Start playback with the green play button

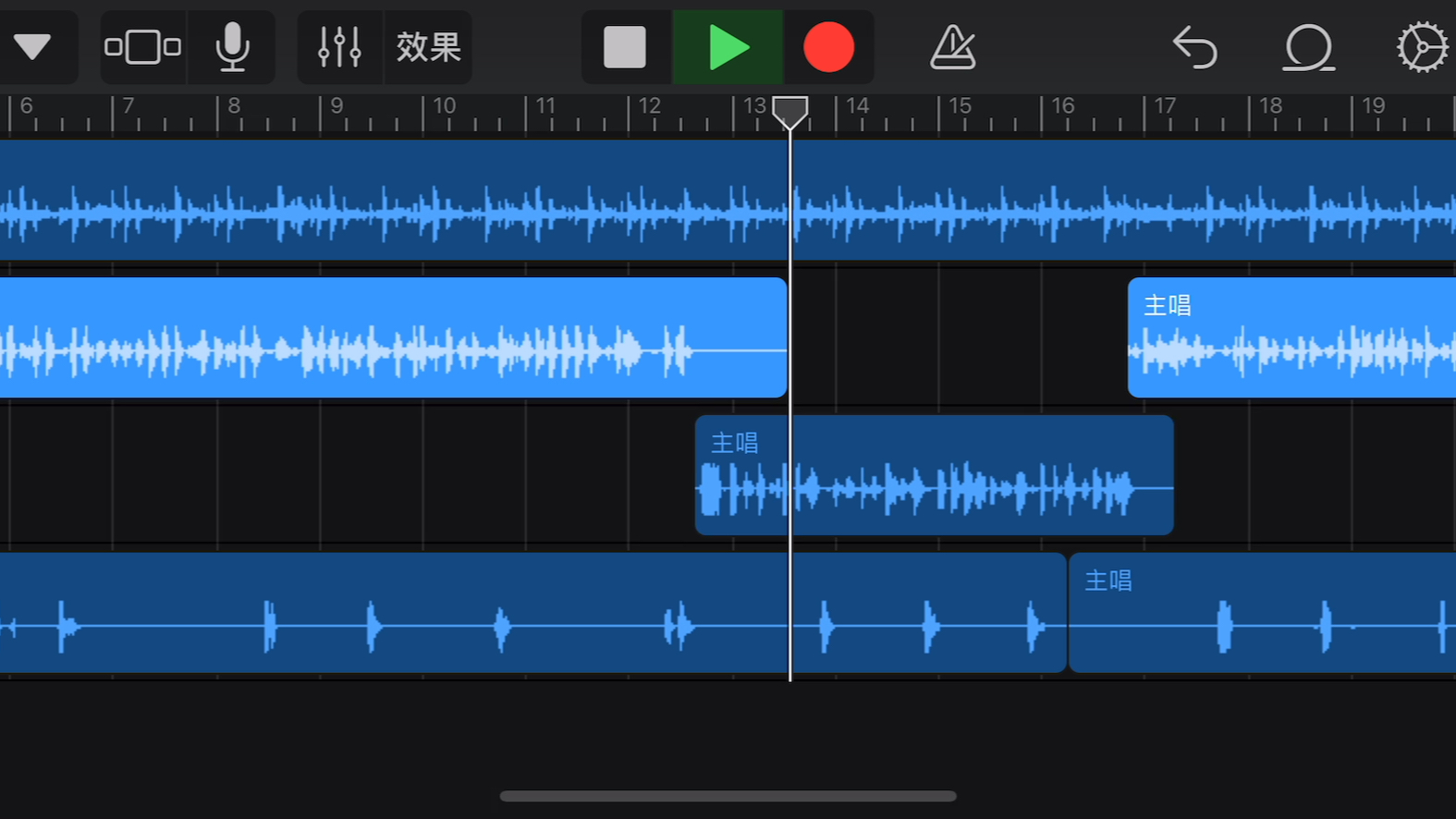pyautogui.click(x=728, y=47)
